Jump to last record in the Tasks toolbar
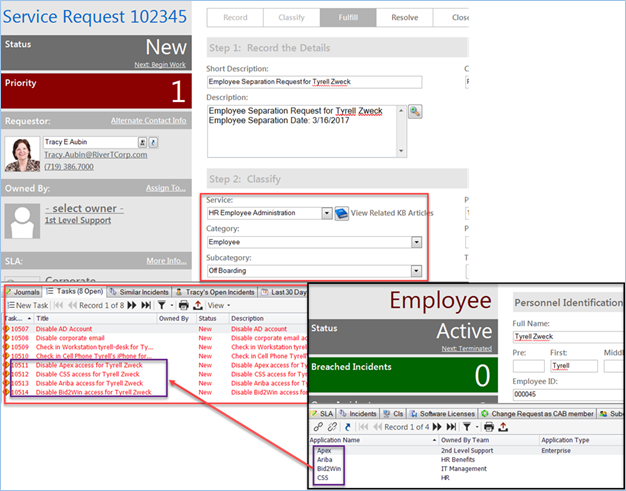Viewport: 626px width, 491px height. (x=146, y=305)
